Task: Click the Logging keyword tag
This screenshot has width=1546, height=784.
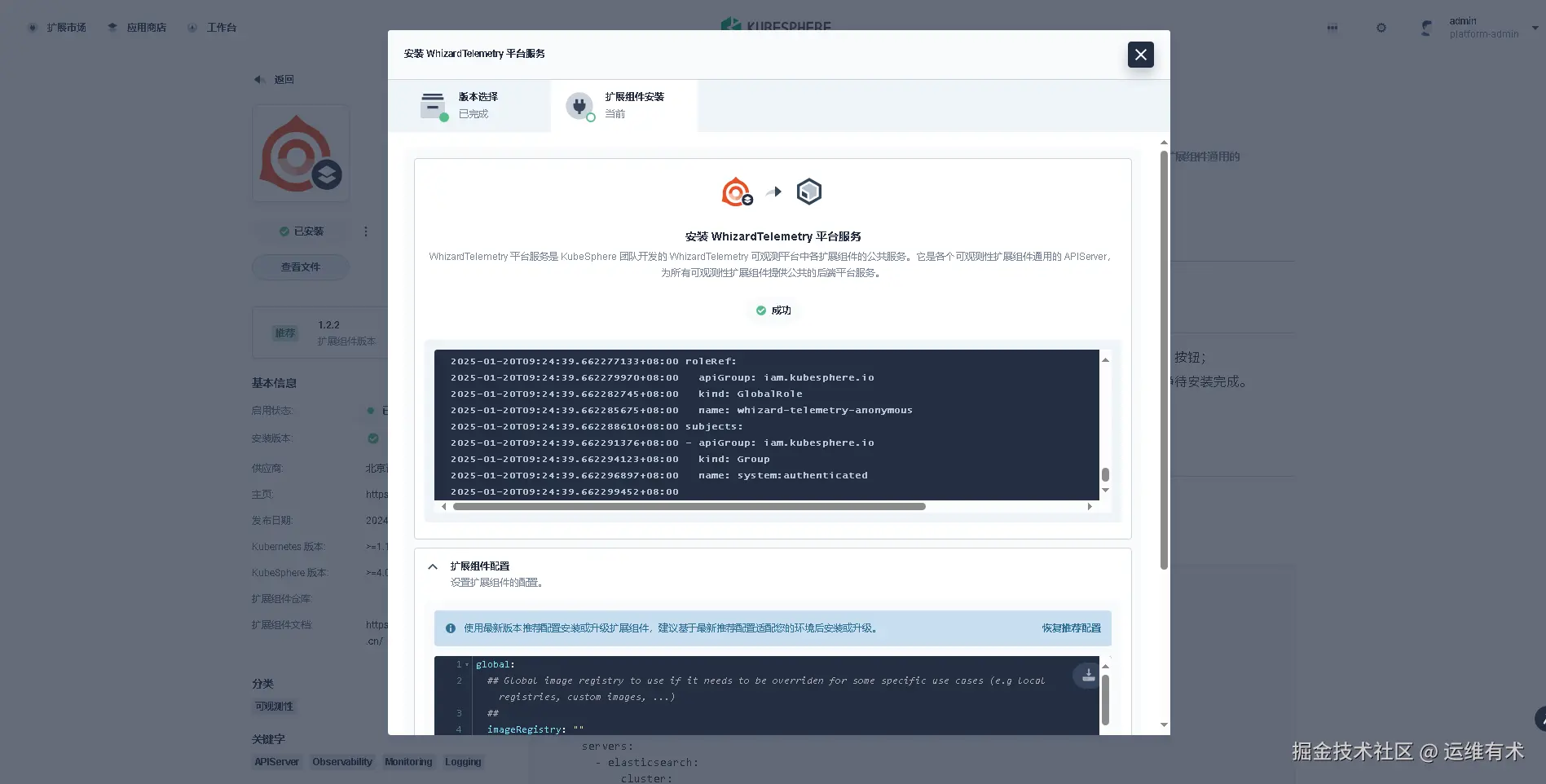Action: [463, 762]
